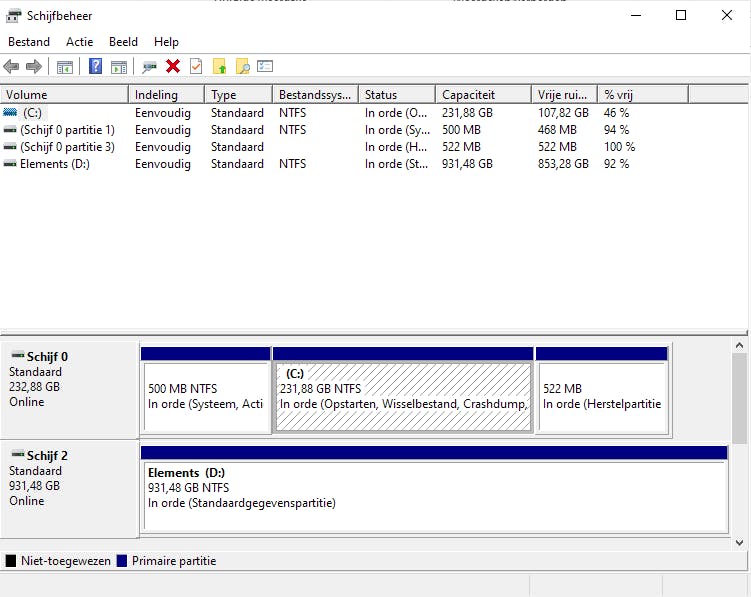Select the Elements (D:) volume row
This screenshot has height=597, width=751.
(x=54, y=164)
